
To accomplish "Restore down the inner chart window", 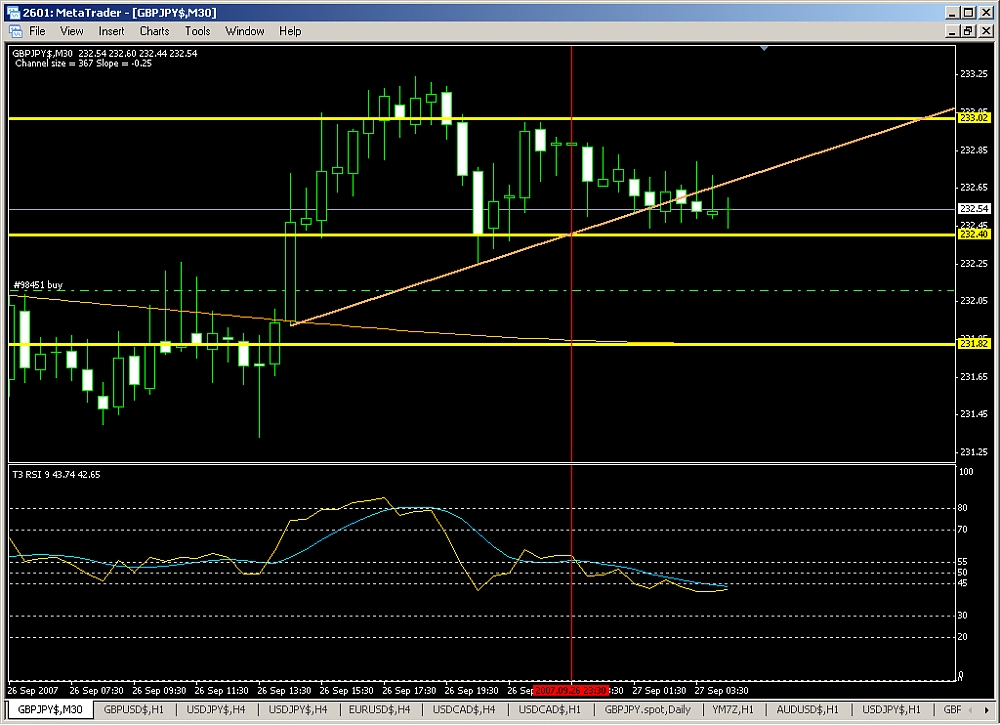I will point(966,31).
